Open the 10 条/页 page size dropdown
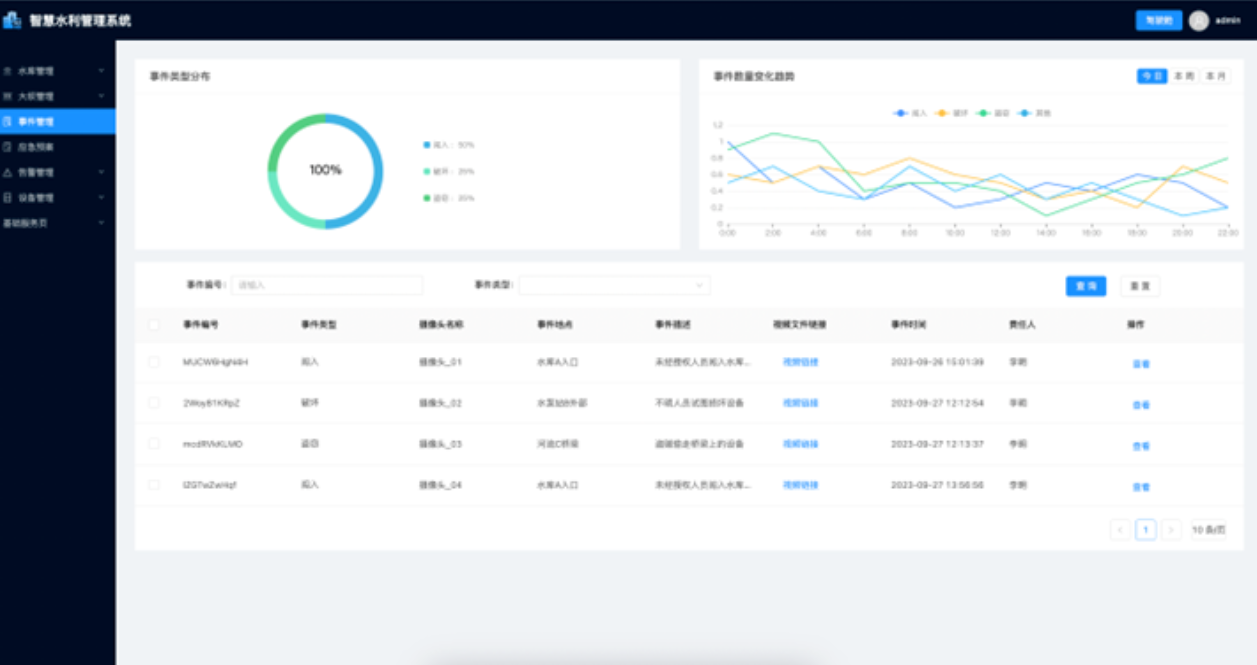1257x665 pixels. tap(1209, 529)
